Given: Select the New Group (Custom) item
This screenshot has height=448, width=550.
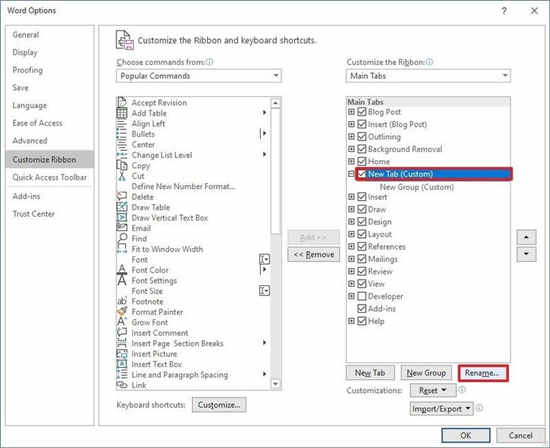Looking at the screenshot, I should (417, 187).
